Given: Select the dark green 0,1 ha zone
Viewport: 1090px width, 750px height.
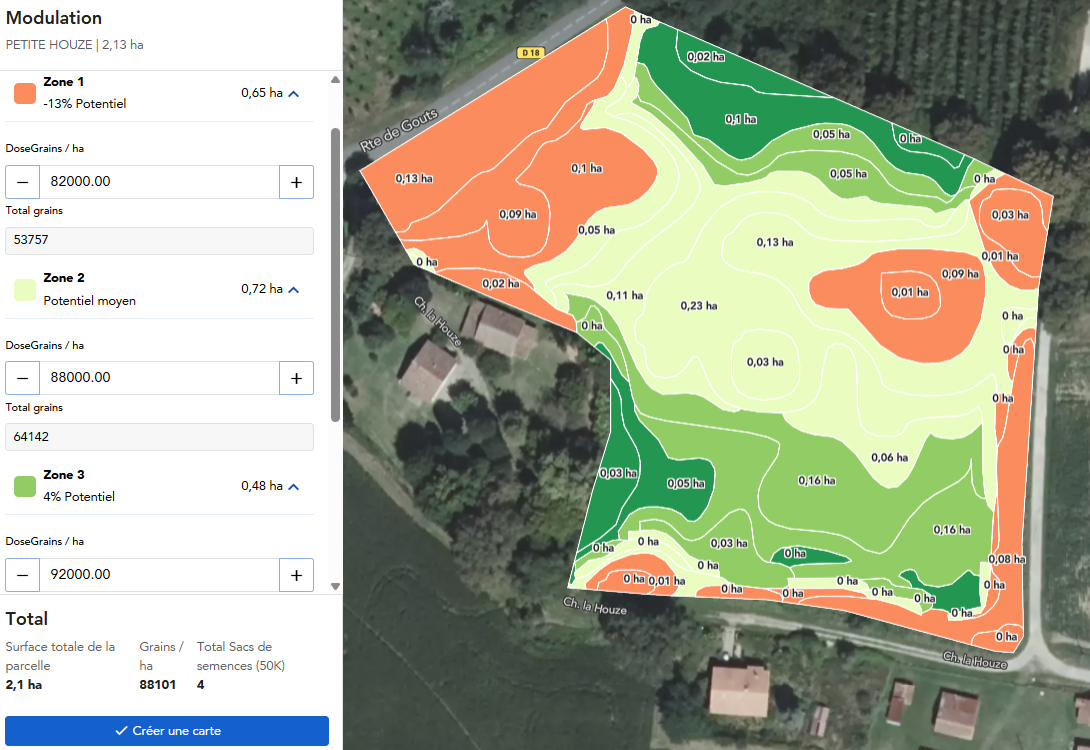Looking at the screenshot, I should click(740, 120).
